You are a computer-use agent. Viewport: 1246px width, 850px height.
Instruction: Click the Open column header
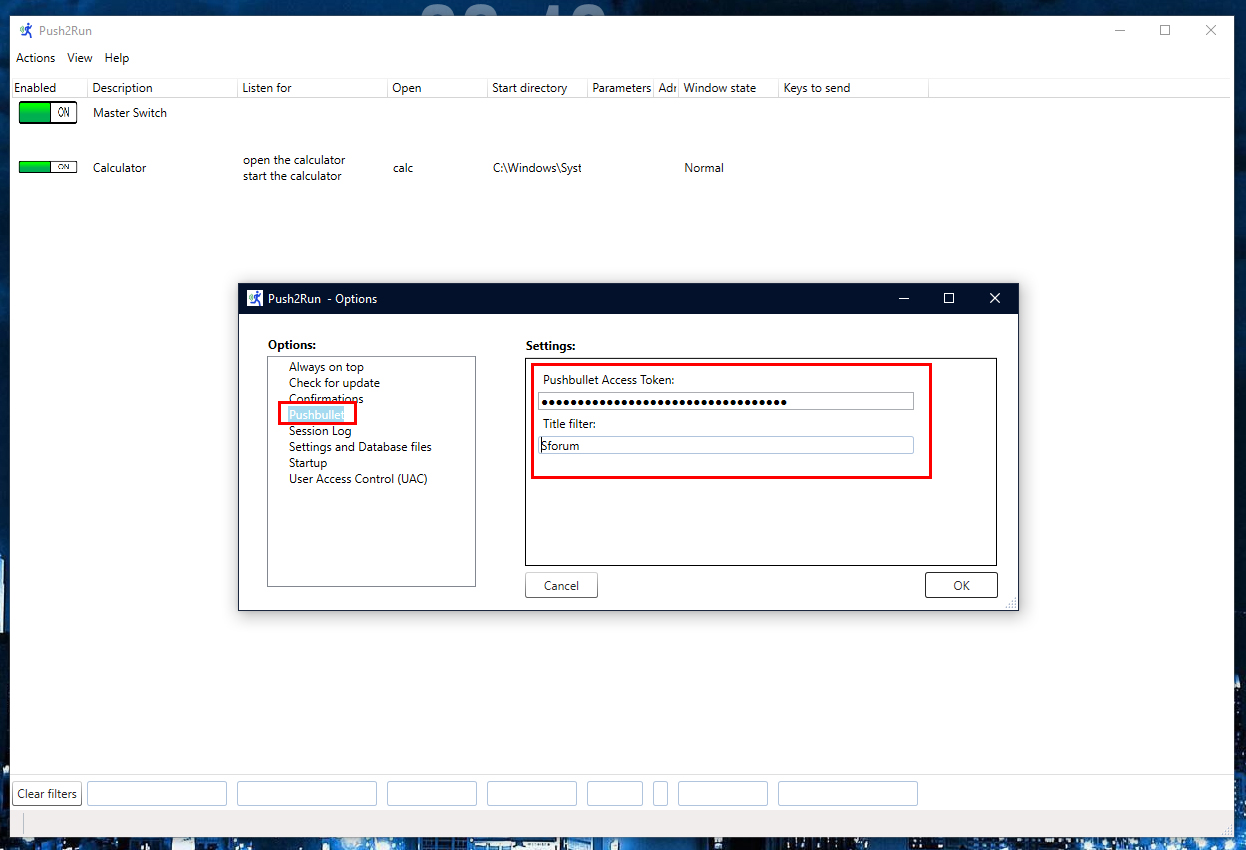click(438, 88)
